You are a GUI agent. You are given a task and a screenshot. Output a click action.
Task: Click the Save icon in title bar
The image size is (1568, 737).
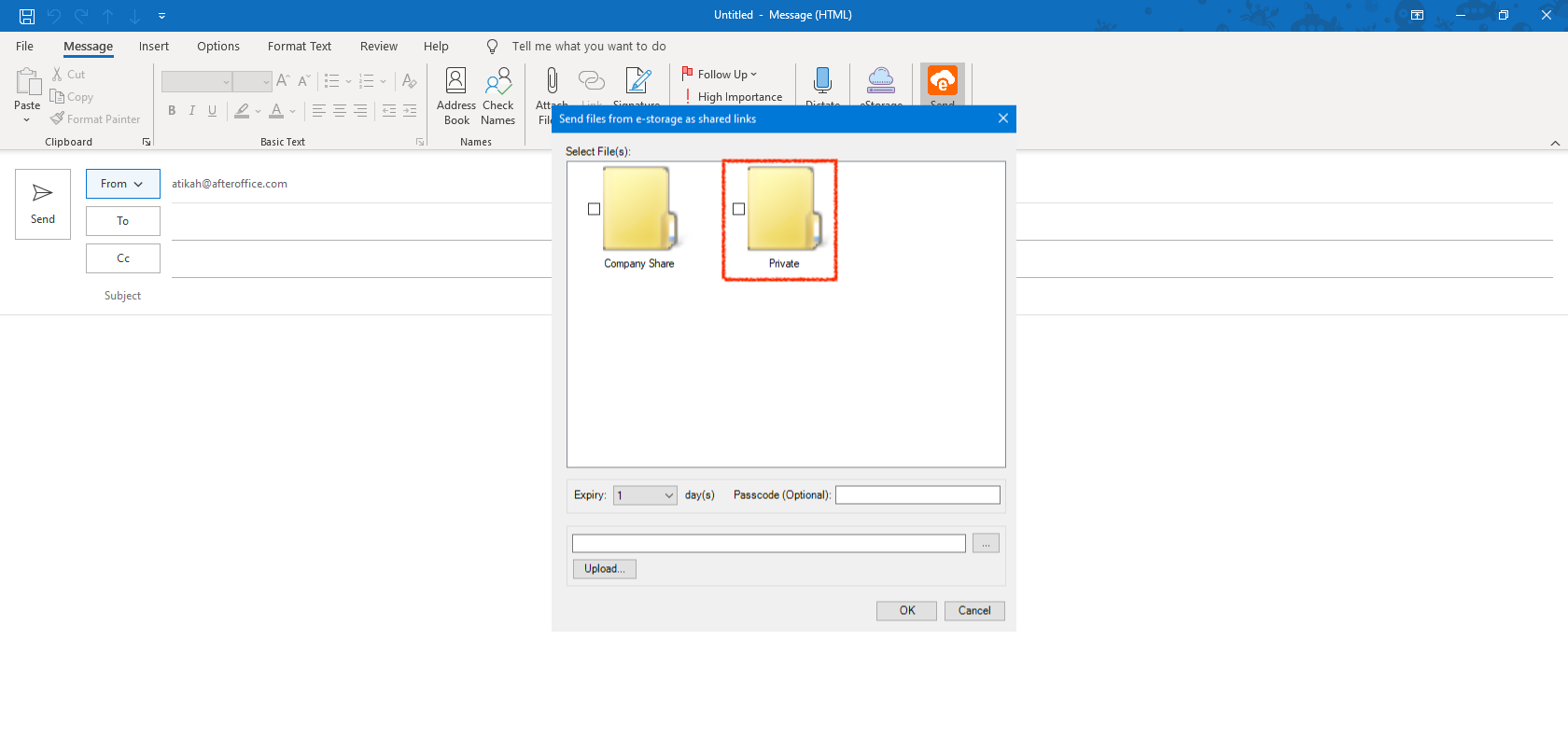coord(27,16)
